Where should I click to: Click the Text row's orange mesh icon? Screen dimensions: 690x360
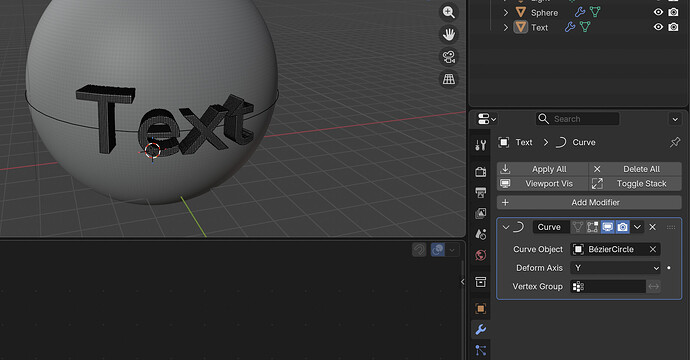[x=521, y=27]
